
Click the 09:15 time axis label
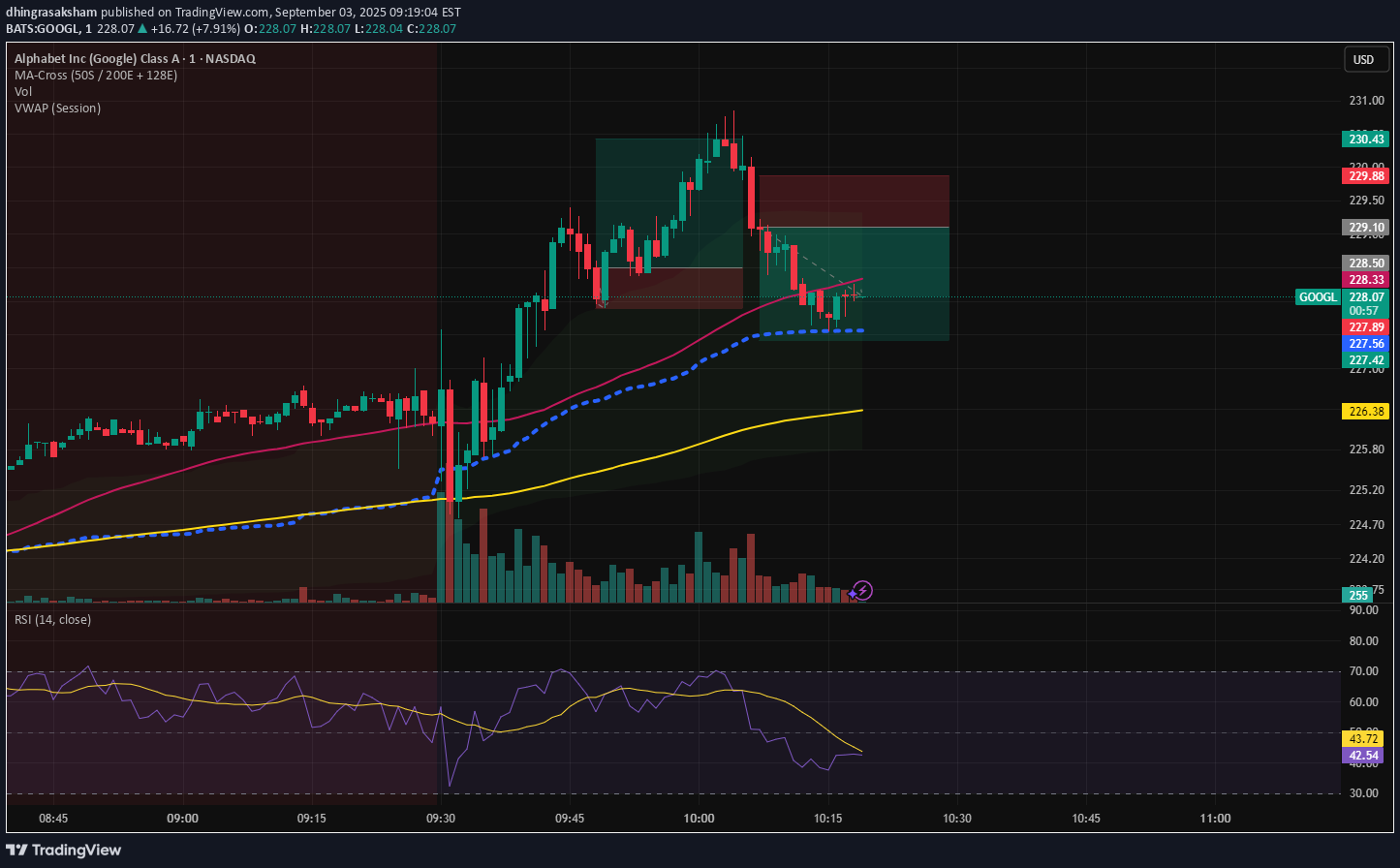[311, 819]
